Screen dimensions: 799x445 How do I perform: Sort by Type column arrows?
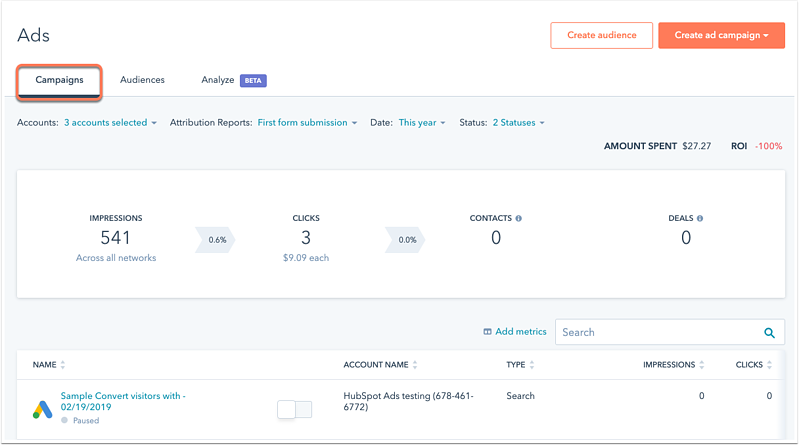coord(532,366)
